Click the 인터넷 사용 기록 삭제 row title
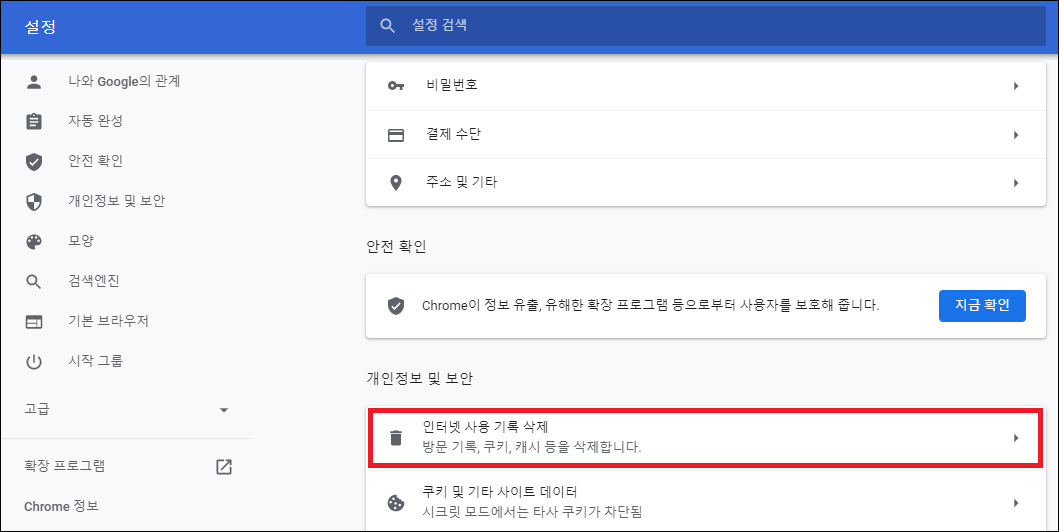The width and height of the screenshot is (1059, 532). coord(486,427)
